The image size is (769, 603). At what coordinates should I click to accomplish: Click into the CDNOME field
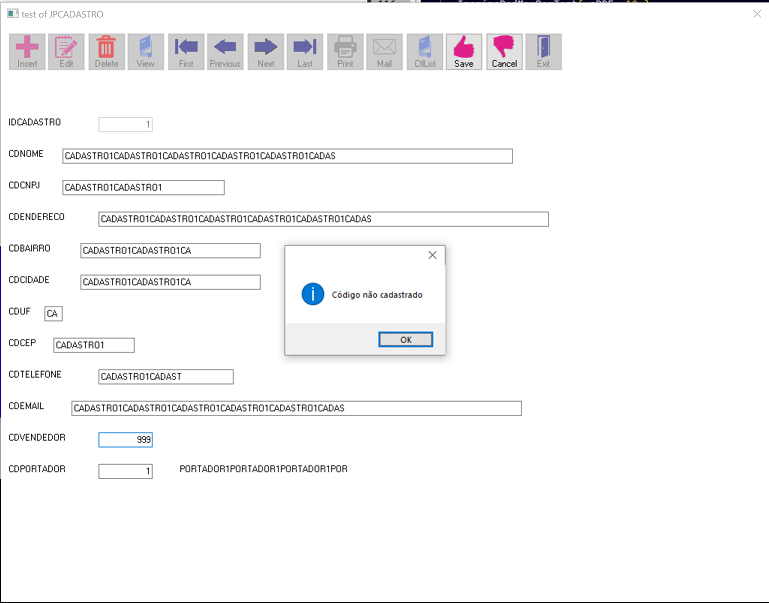point(287,156)
